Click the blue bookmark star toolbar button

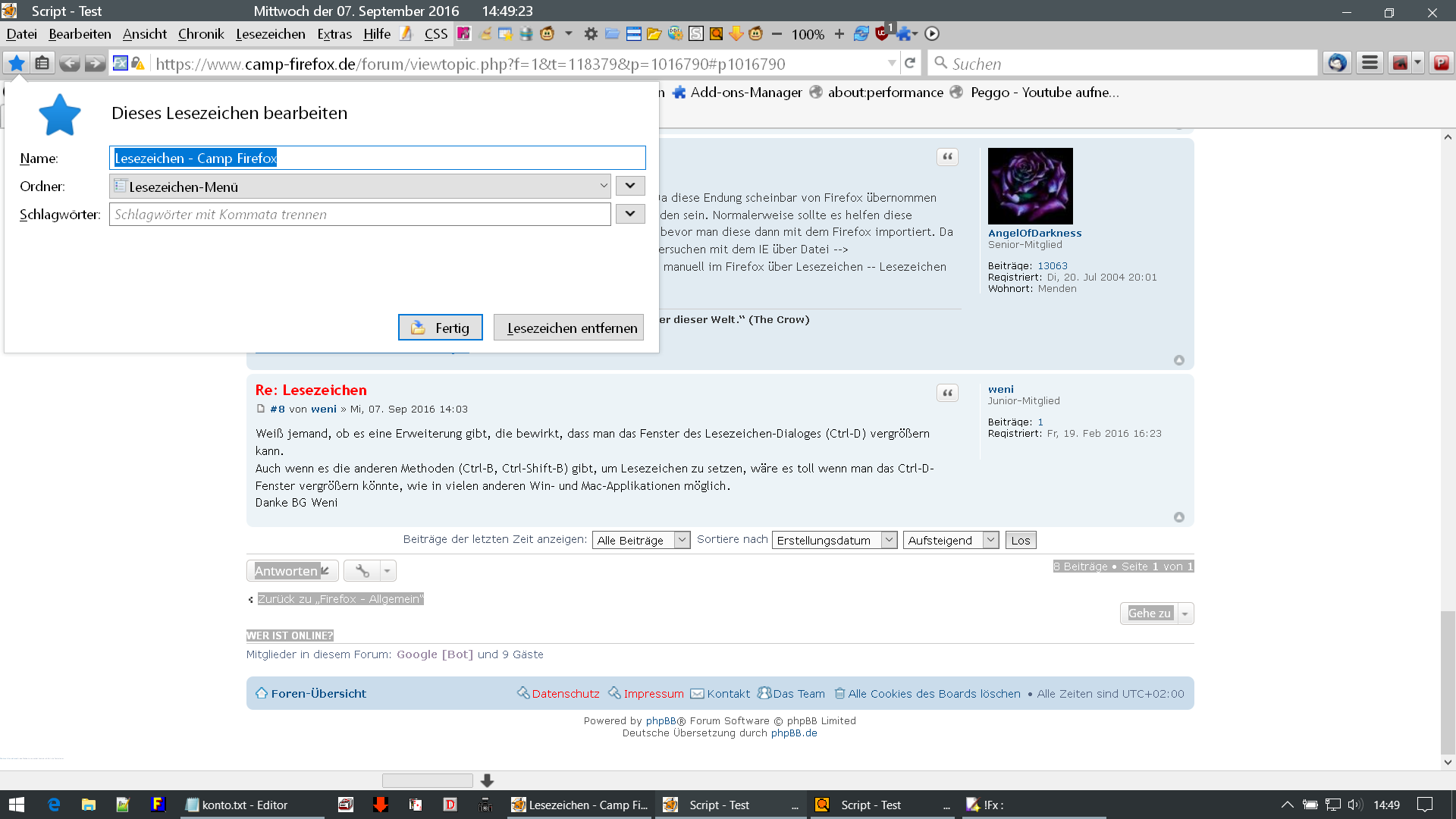pyautogui.click(x=16, y=64)
